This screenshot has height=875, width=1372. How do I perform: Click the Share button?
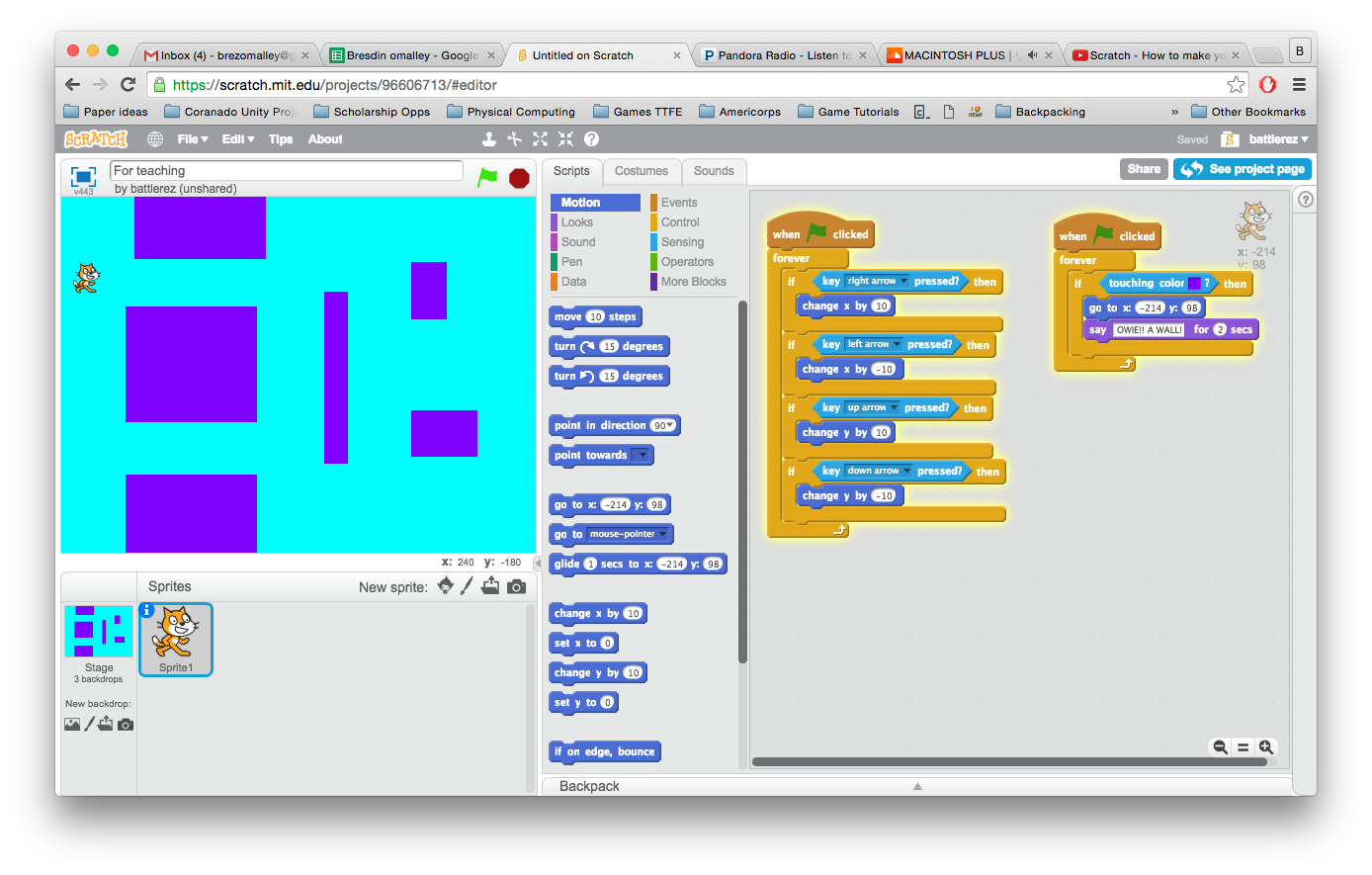coord(1144,169)
